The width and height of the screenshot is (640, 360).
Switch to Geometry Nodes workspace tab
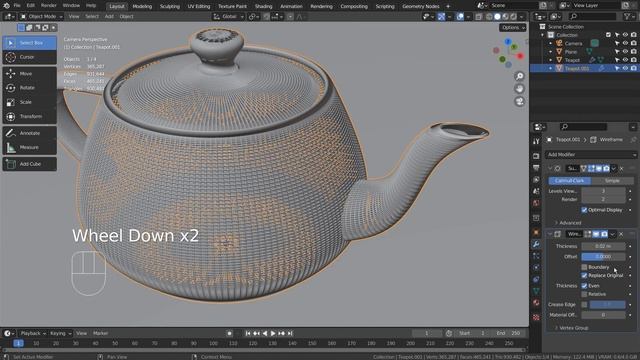[x=421, y=6]
